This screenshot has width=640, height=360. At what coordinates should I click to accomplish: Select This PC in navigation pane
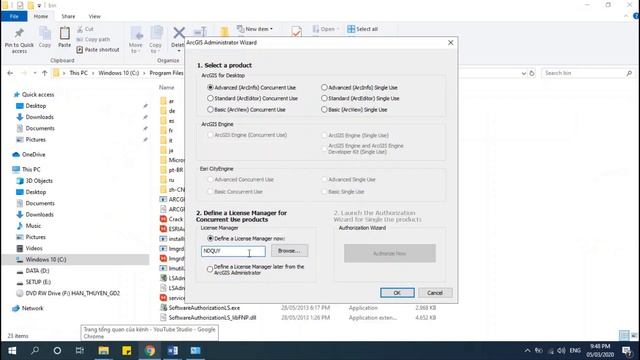tap(31, 169)
